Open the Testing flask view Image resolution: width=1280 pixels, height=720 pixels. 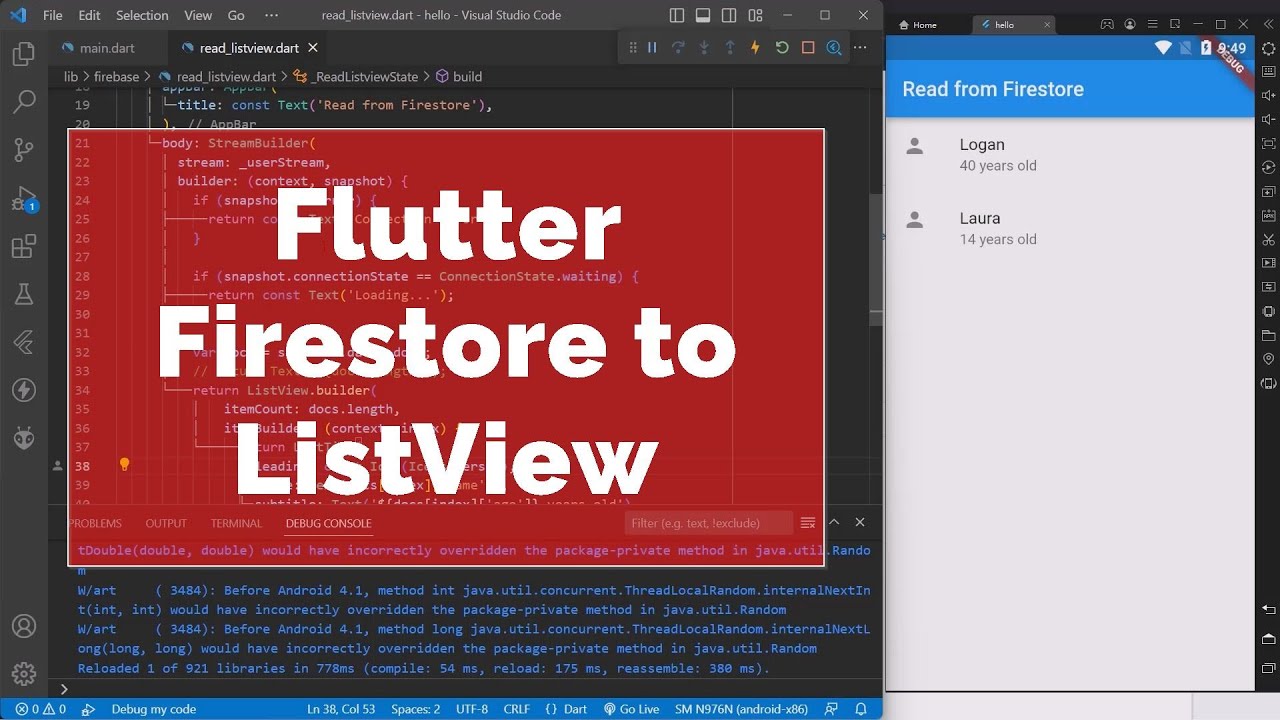(x=24, y=294)
